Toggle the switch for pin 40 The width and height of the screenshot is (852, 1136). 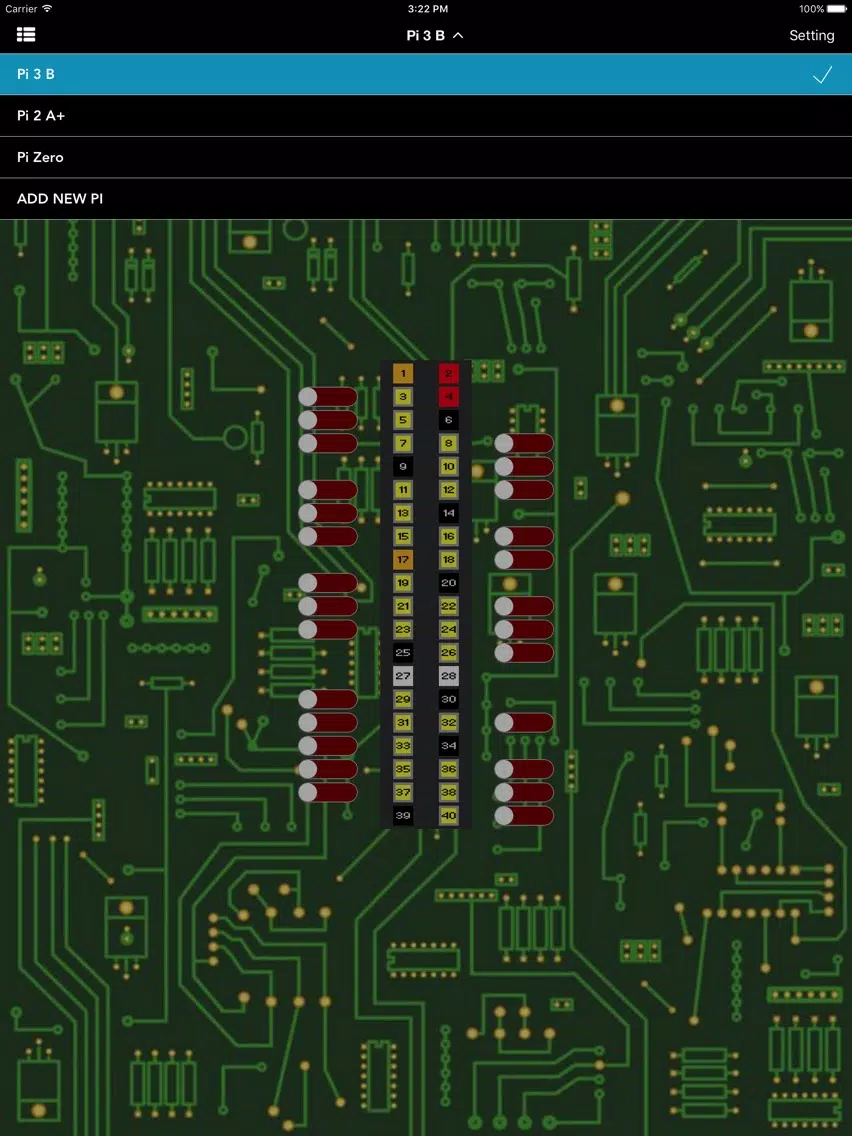pos(524,815)
